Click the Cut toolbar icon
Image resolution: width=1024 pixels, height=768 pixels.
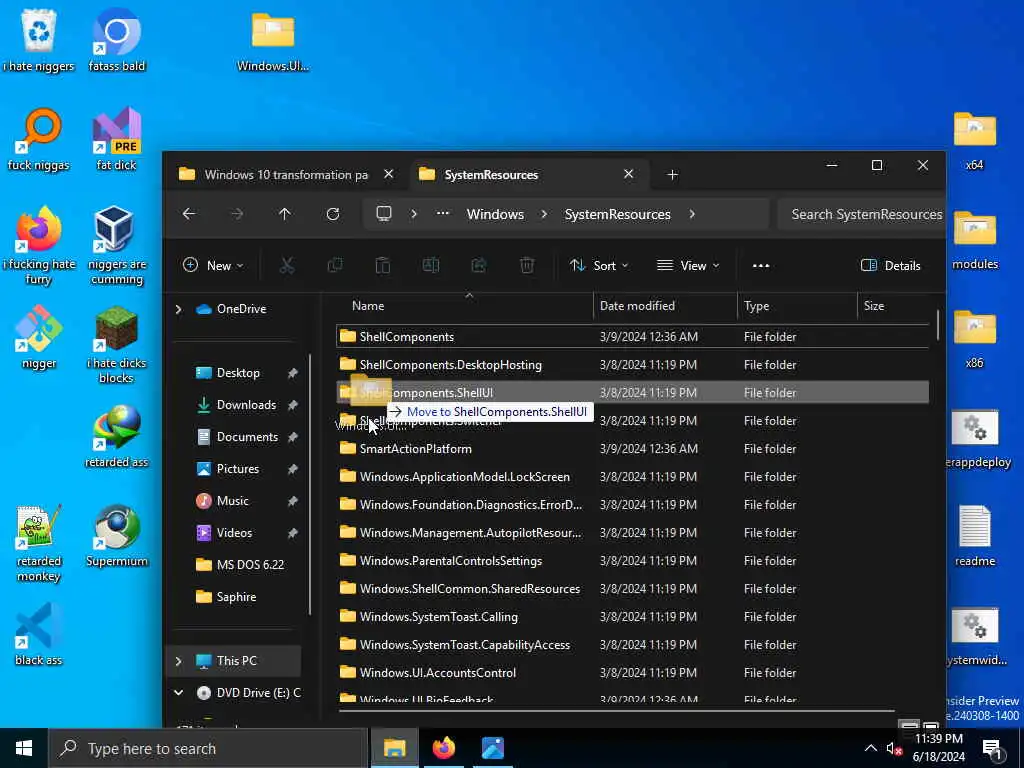click(x=287, y=265)
